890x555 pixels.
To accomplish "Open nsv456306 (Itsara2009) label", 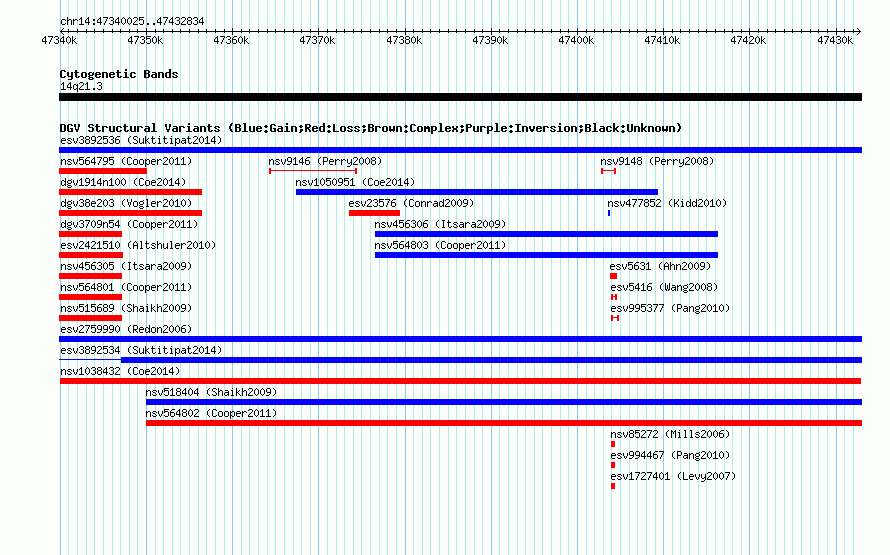I will pos(440,224).
